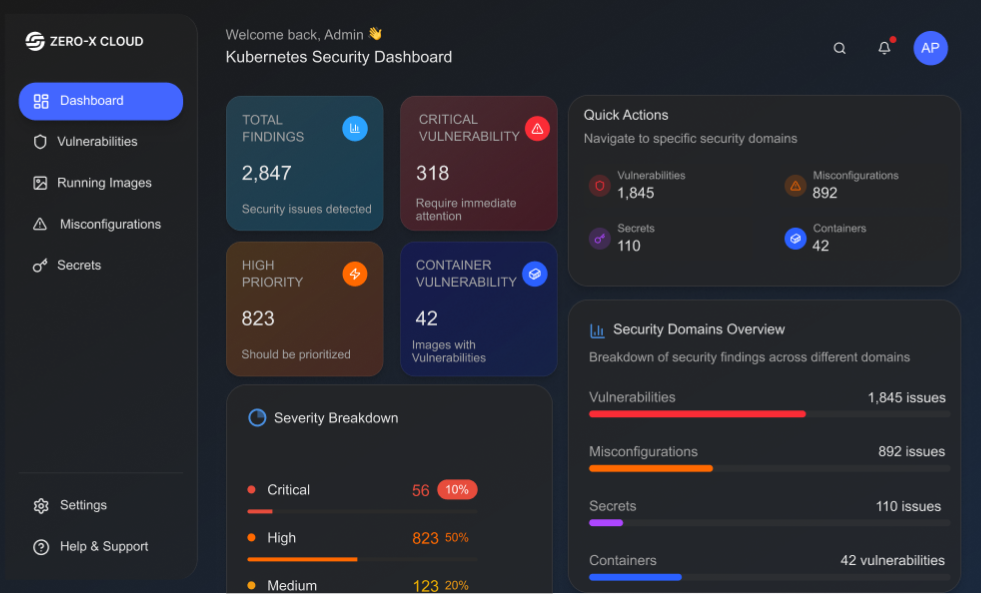Navigate to Secrets in sidebar

click(x=79, y=265)
